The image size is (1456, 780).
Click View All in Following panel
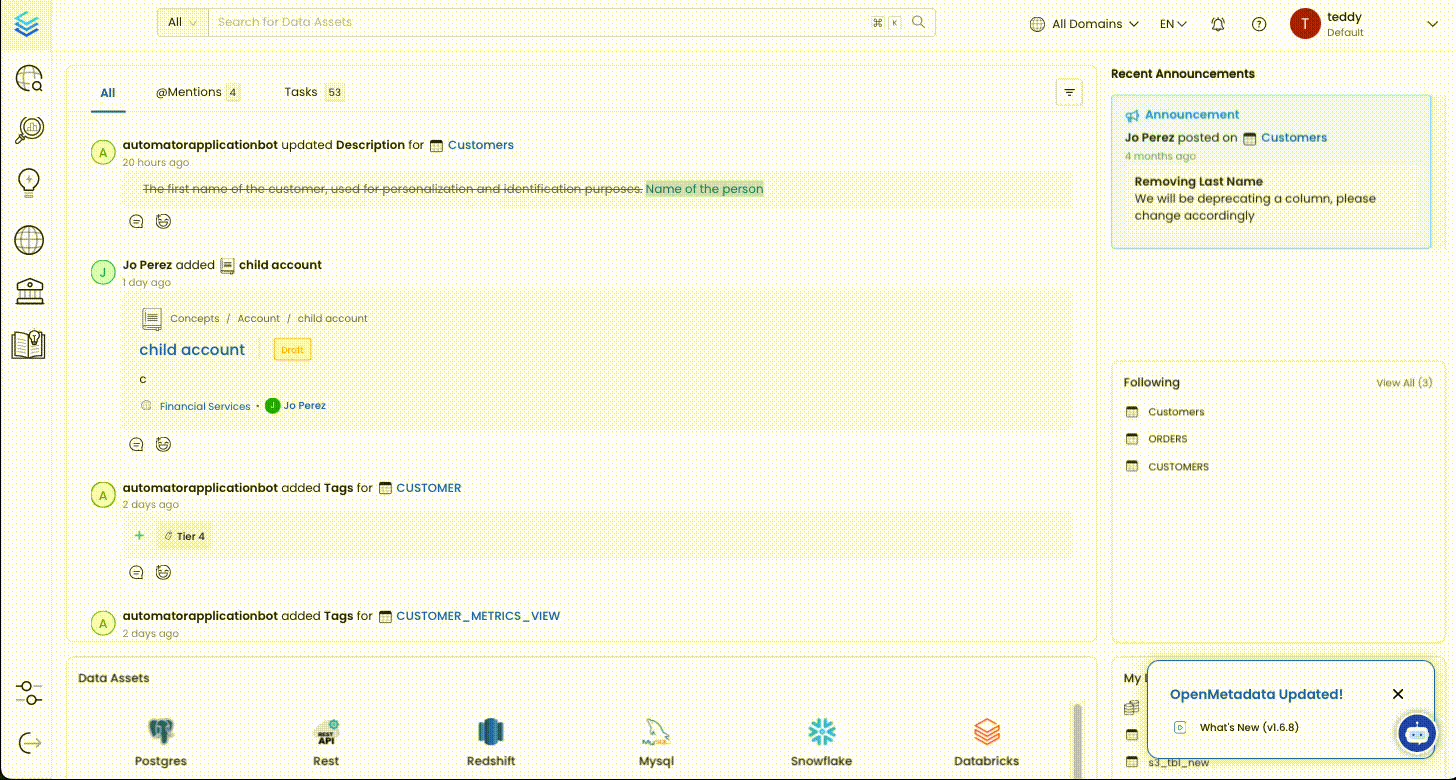pos(1403,383)
